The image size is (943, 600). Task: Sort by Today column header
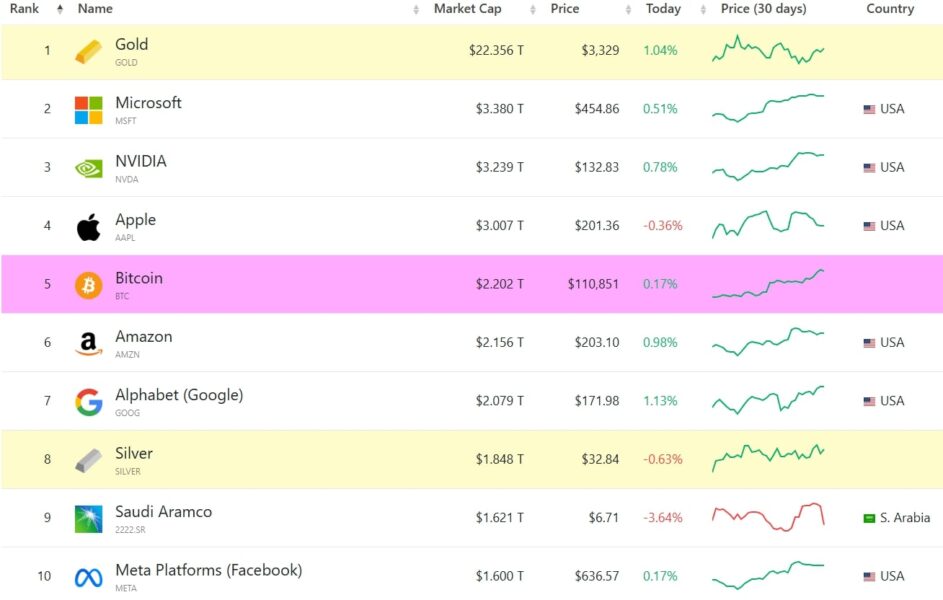(x=663, y=9)
